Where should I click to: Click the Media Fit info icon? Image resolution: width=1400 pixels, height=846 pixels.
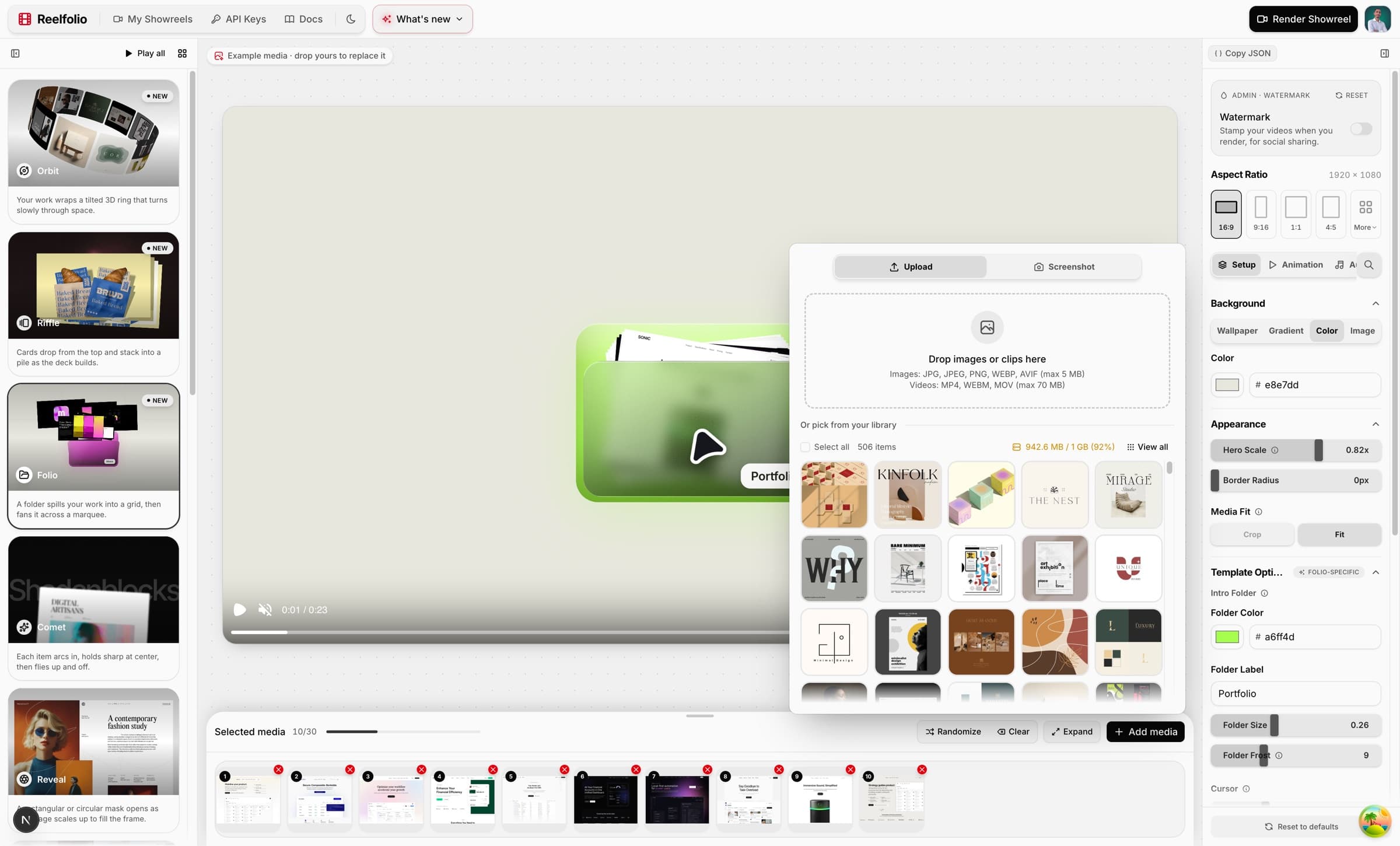(x=1258, y=512)
